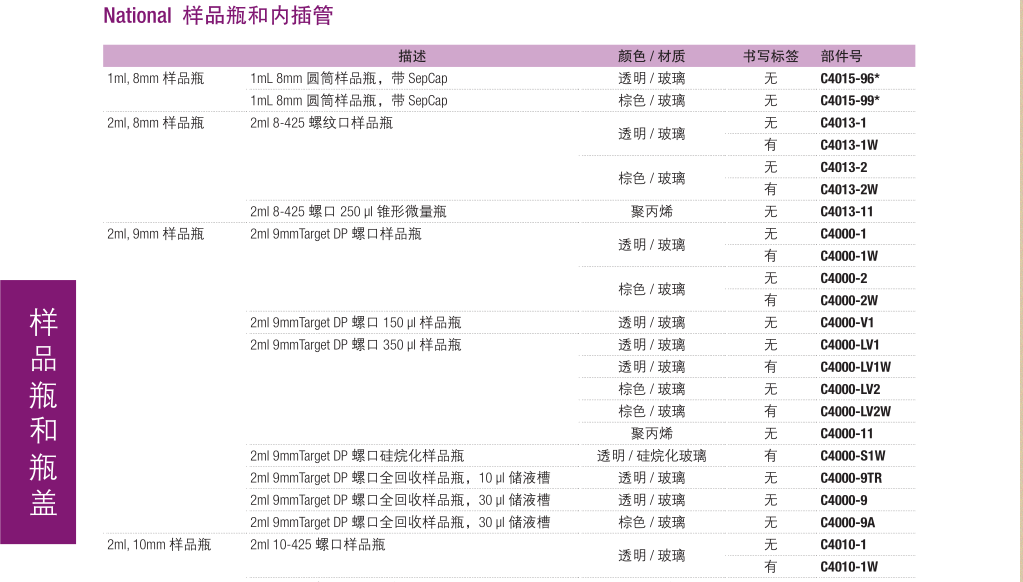Click description '2ml 9mmTarget DP 螺口 150 µl 样品瓶'
Screen dimensions: 1023x582
click(356, 322)
